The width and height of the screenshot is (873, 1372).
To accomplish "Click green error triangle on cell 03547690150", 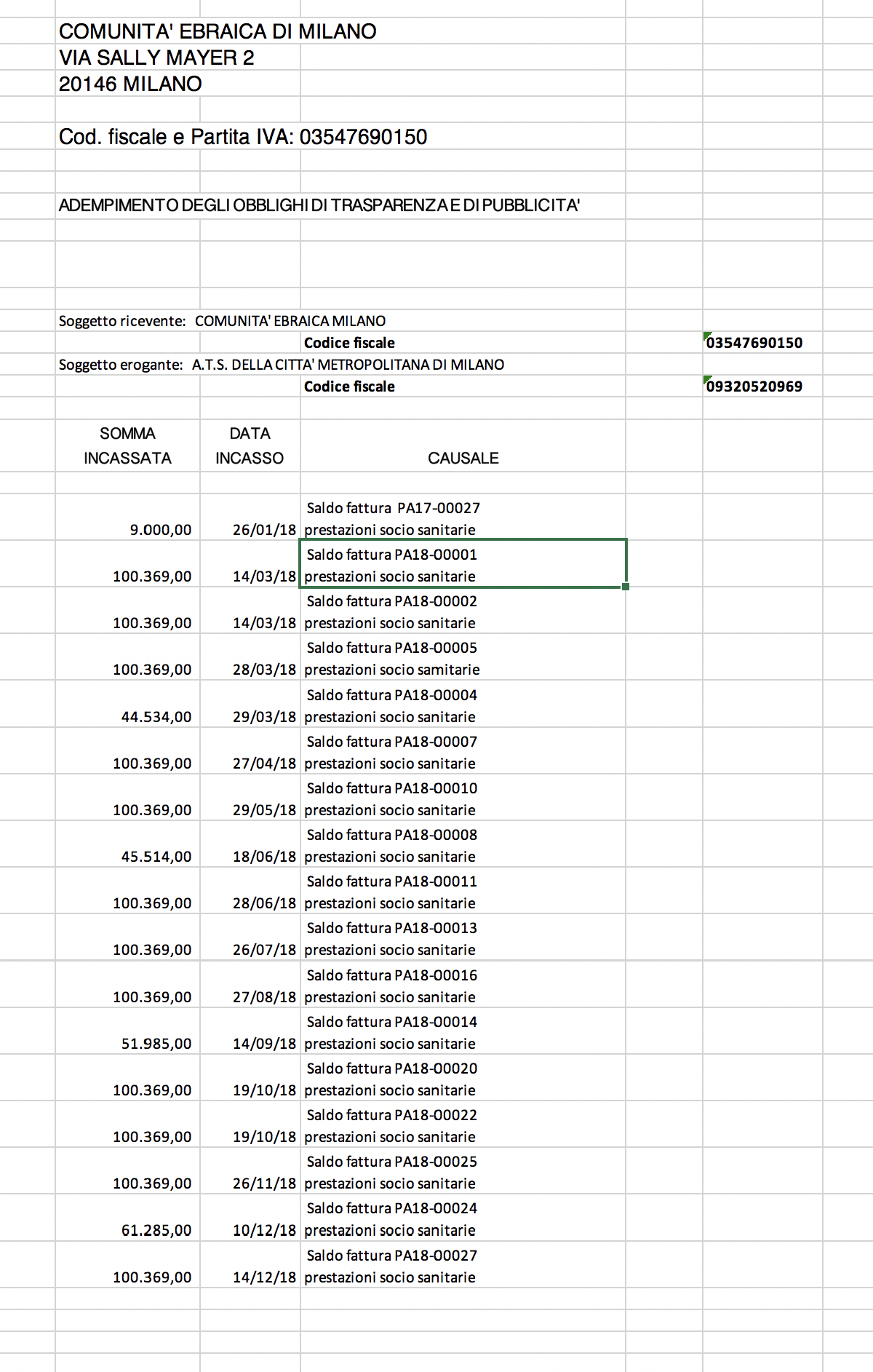I will pyautogui.click(x=707, y=336).
